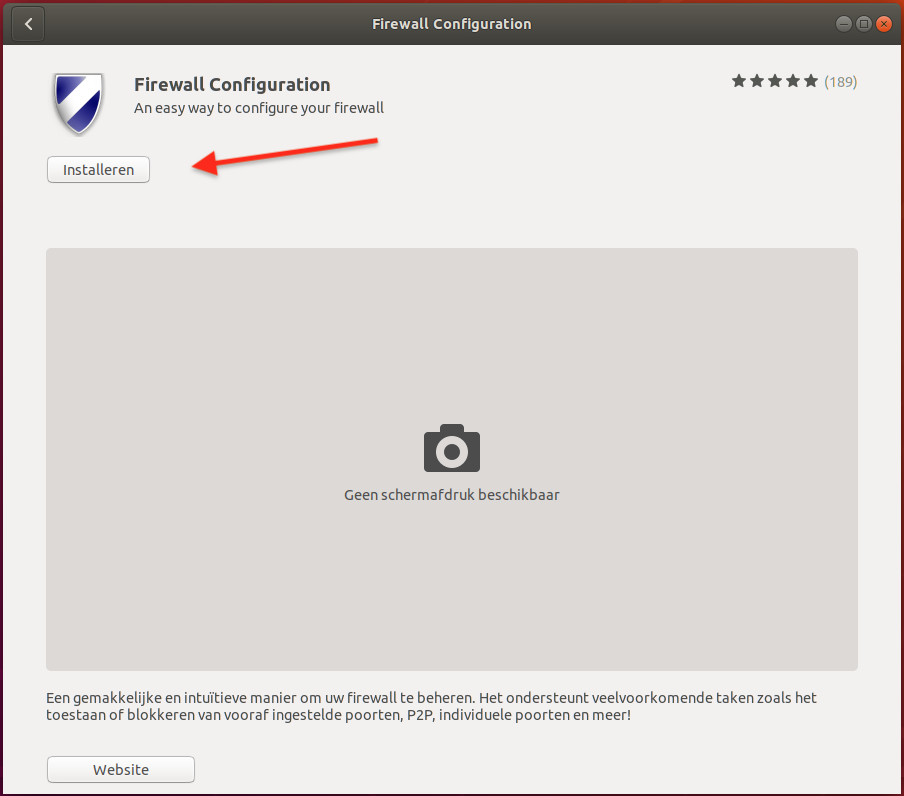Click the blue striped shield app icon

(x=77, y=103)
